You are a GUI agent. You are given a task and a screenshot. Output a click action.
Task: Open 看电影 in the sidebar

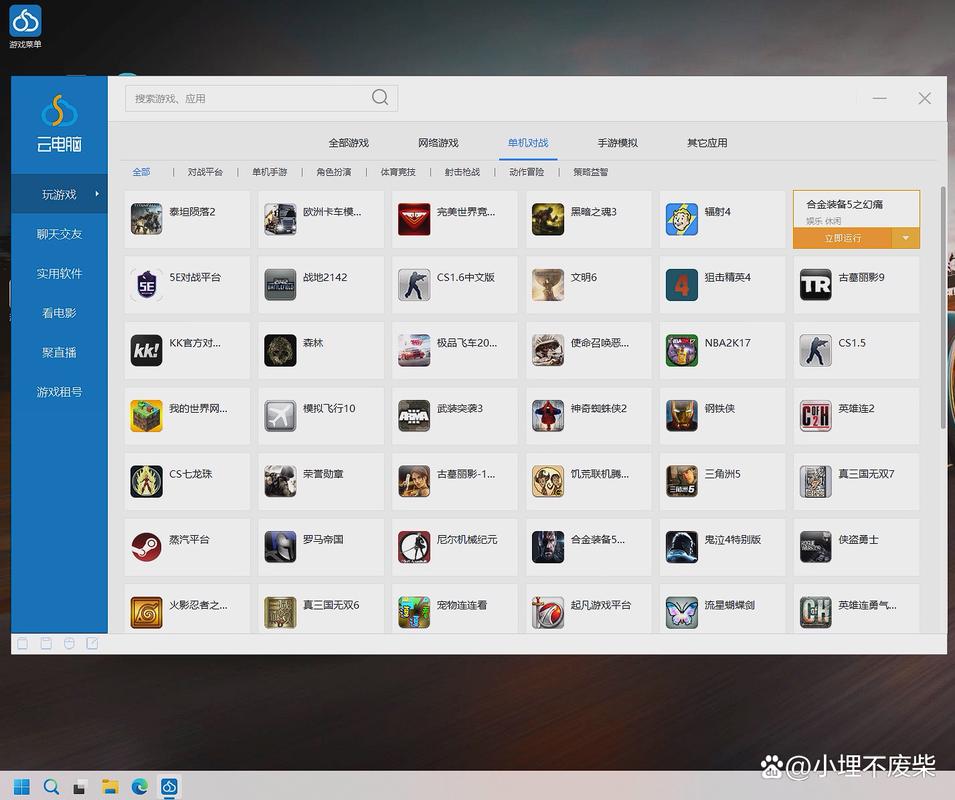tap(59, 313)
